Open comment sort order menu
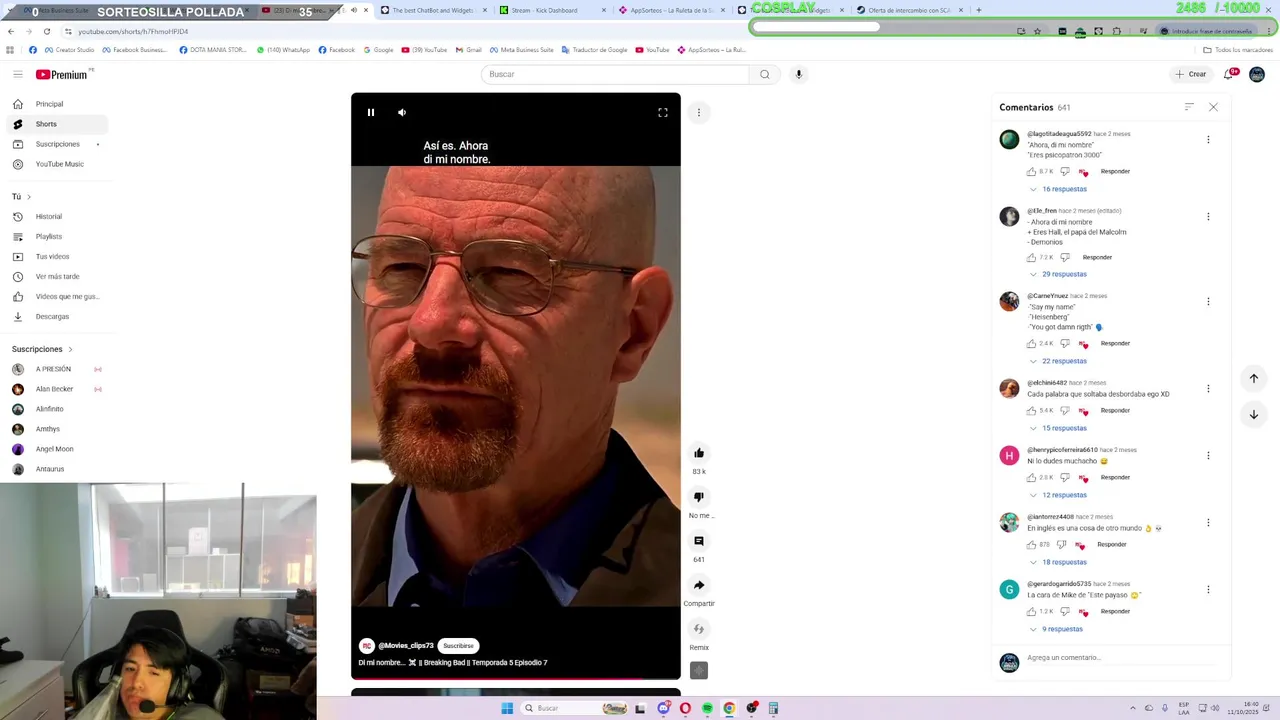 tap(1189, 107)
